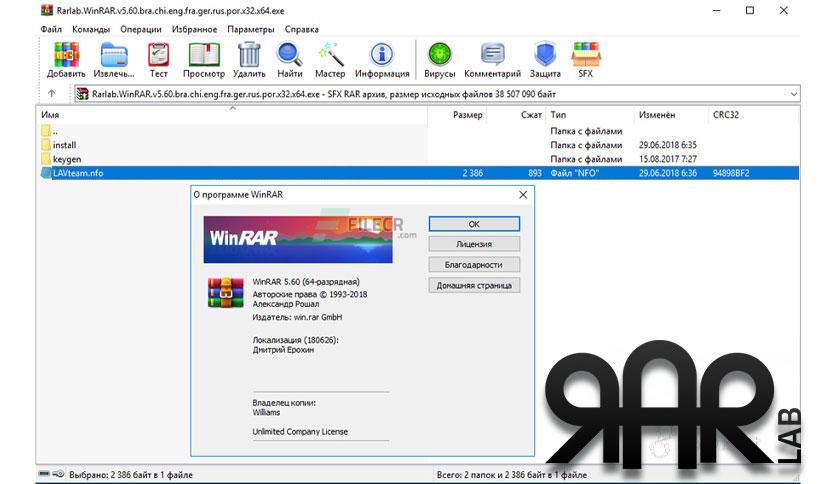
Task: Click the SFX archive icon
Action: click(585, 55)
